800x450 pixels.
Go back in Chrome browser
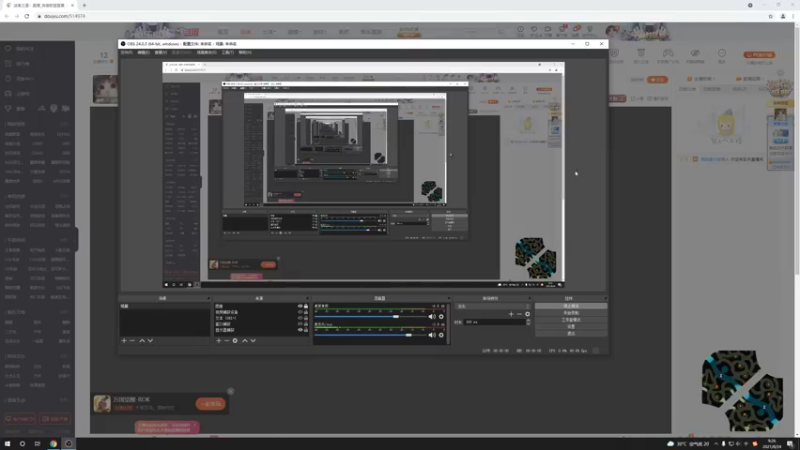pos(7,16)
